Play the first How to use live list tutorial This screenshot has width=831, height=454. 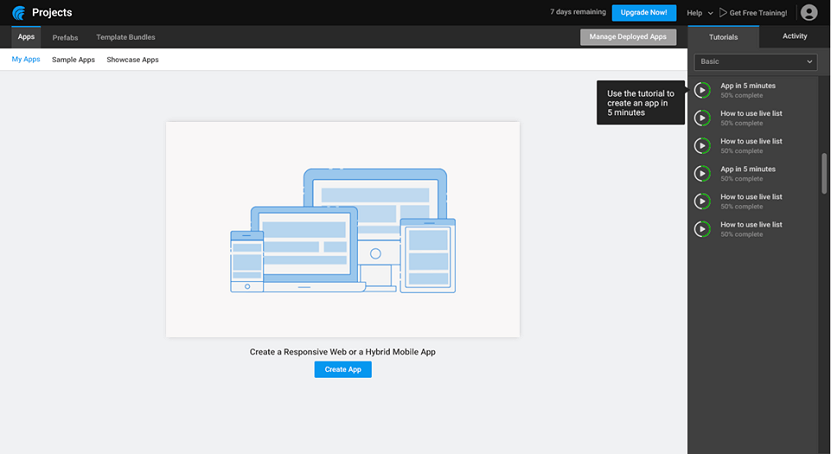click(703, 118)
